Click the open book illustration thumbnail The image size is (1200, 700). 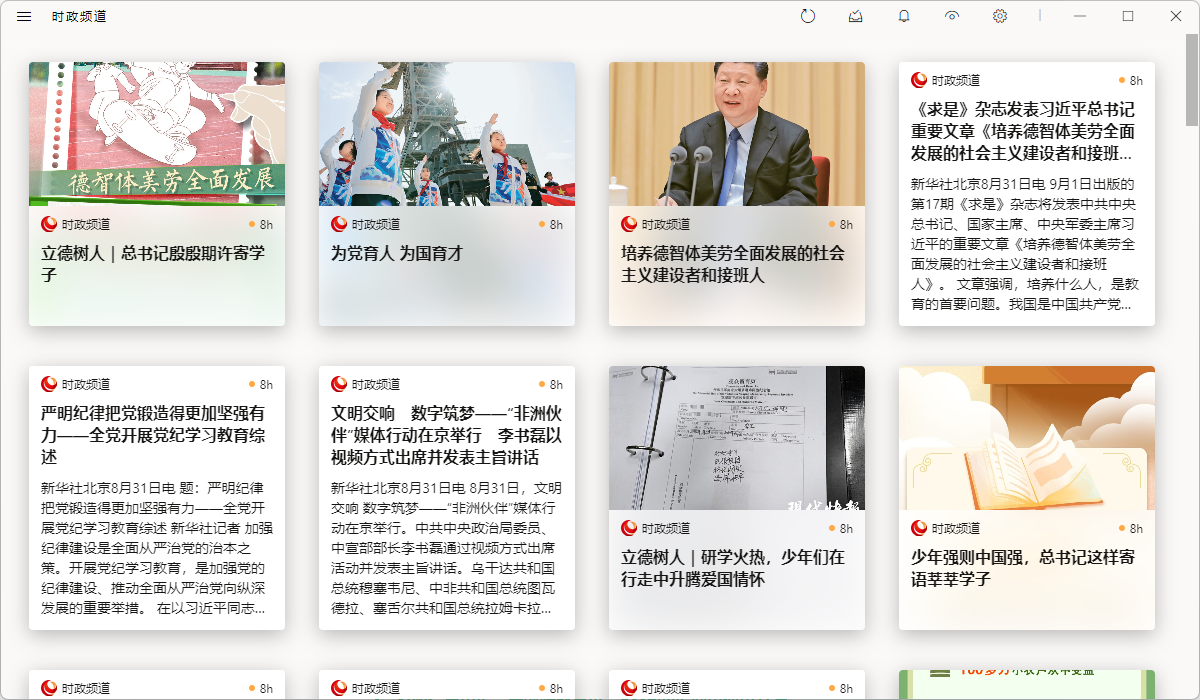point(1027,438)
